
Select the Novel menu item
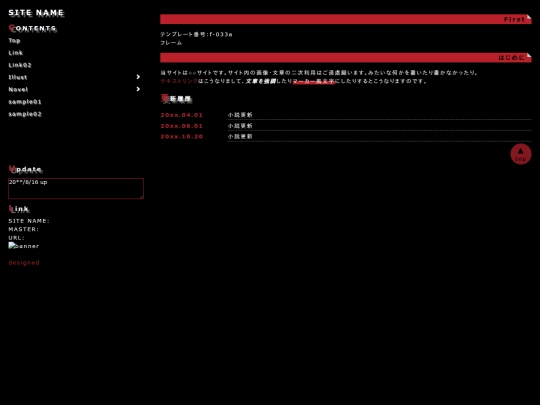coord(18,90)
